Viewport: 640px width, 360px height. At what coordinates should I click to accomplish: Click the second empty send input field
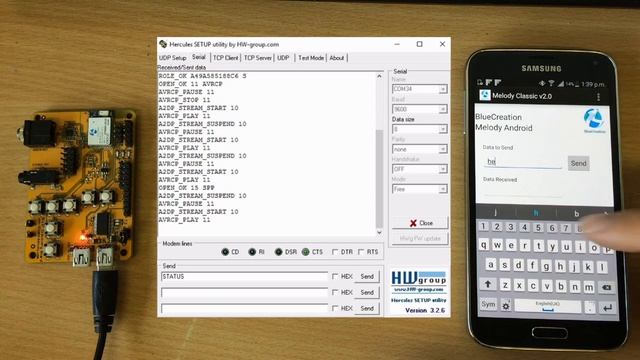coord(244,293)
